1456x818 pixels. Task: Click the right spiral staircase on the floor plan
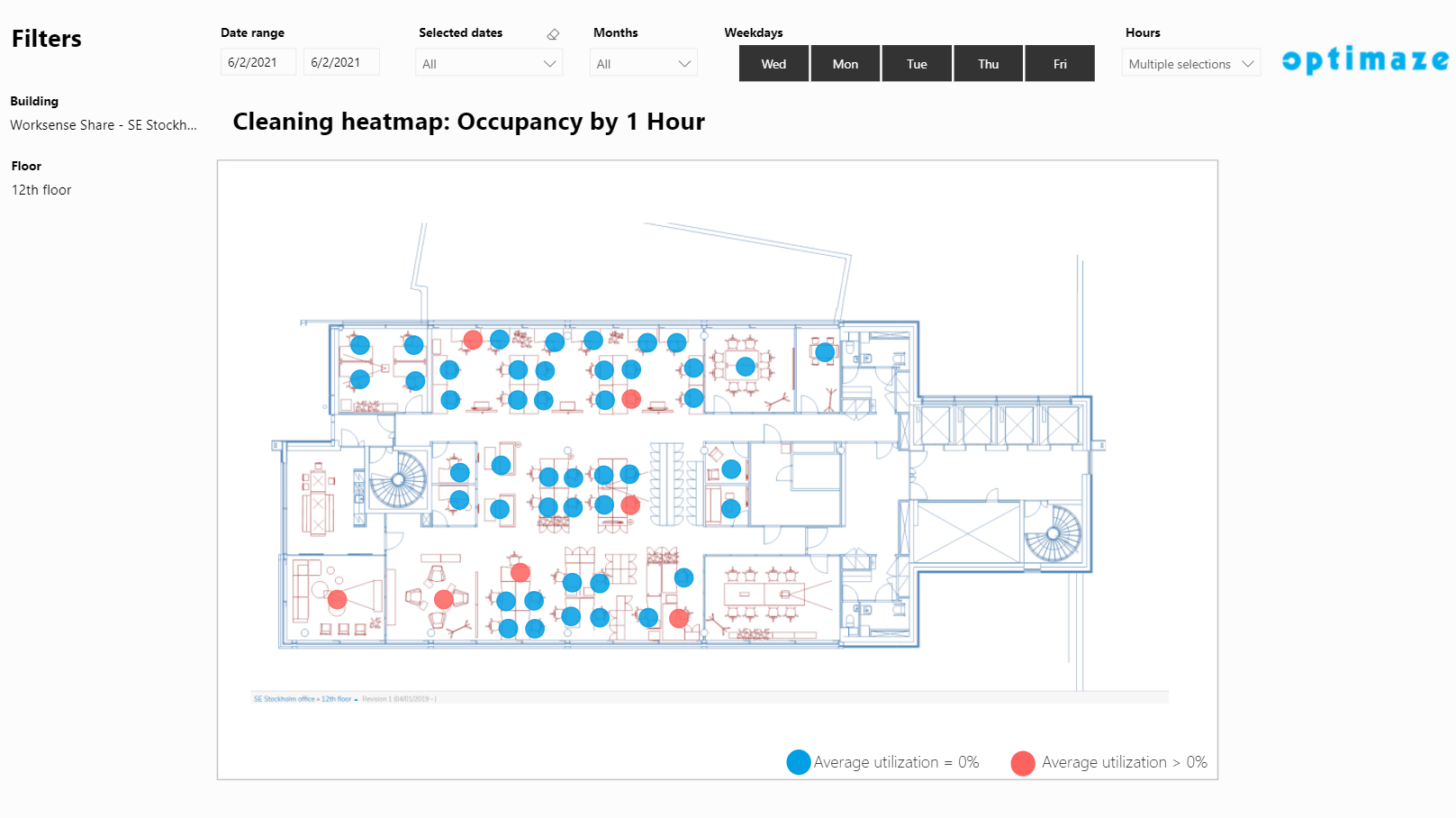(1053, 534)
